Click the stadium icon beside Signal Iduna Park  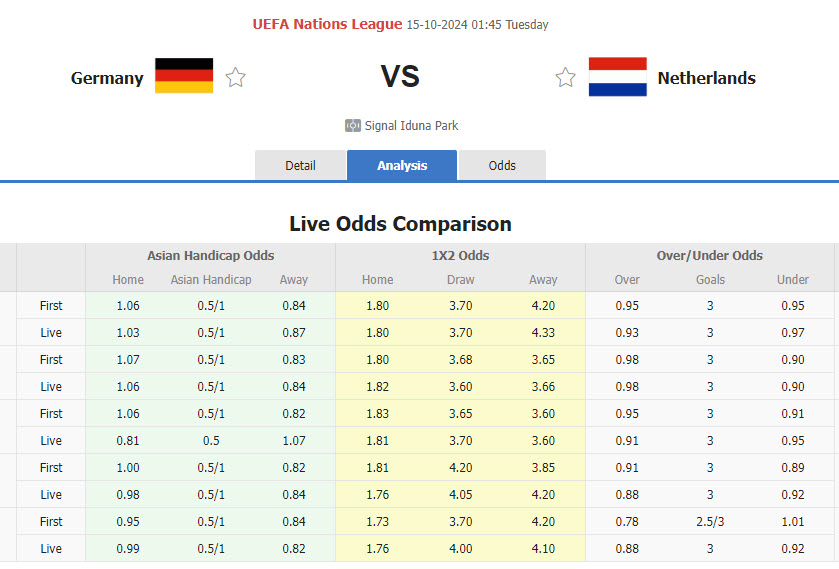352,126
